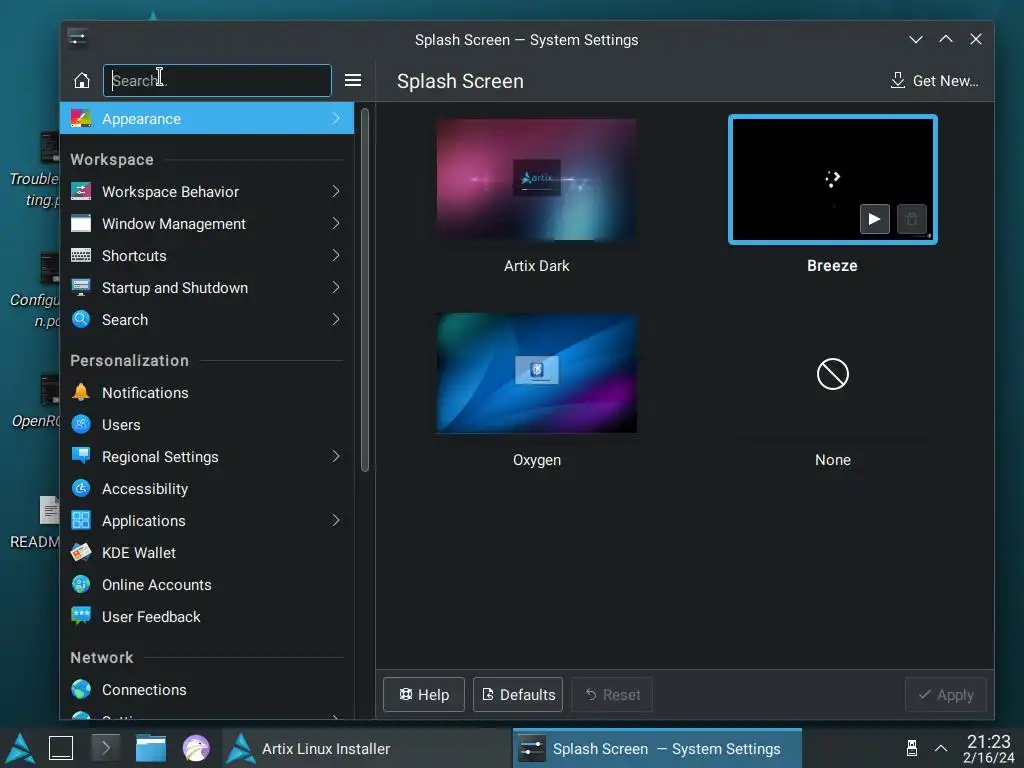Go to System Settings home page

point(82,80)
